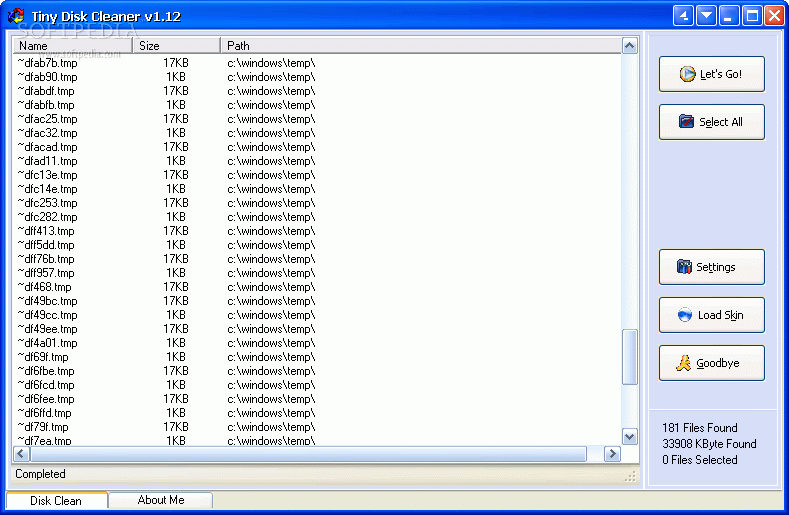Select file ~dfab7b.tmp
This screenshot has height=515, width=789.
pyautogui.click(x=48, y=63)
